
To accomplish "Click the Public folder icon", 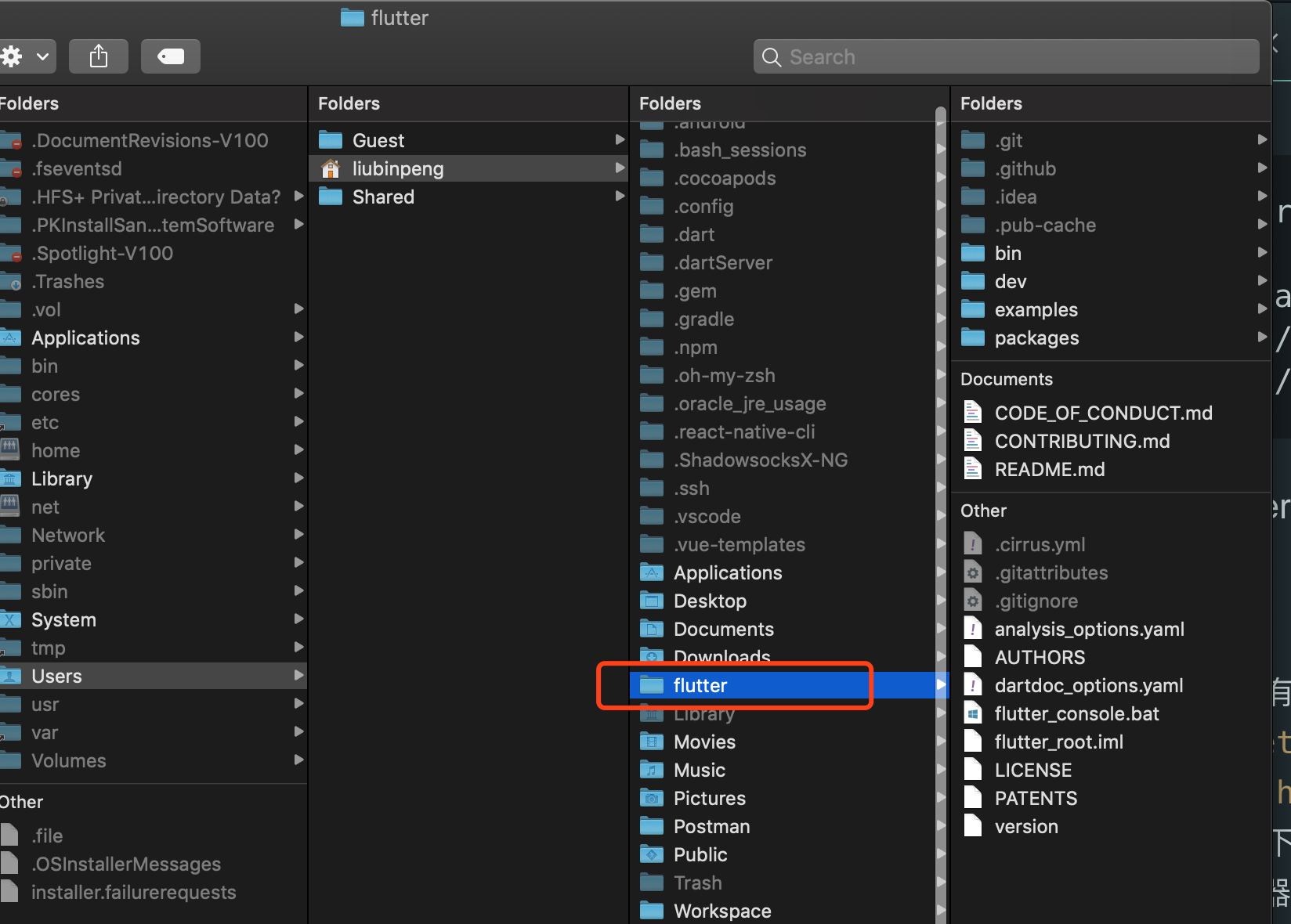I will click(x=652, y=854).
